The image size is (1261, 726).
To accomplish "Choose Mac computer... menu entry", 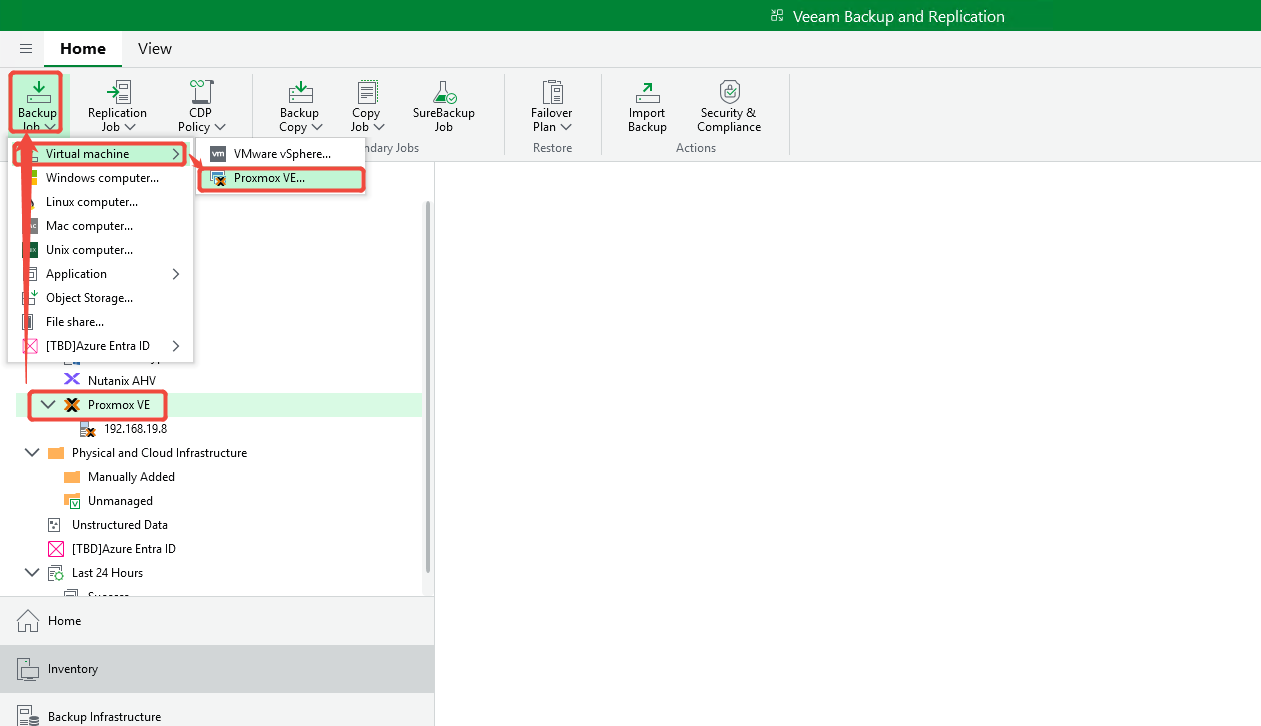I will pos(100,226).
